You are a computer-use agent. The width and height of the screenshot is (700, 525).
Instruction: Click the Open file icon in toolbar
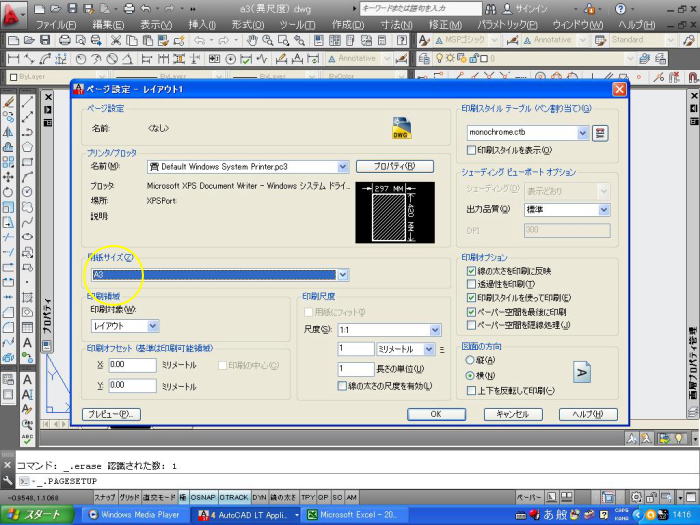tap(29, 41)
